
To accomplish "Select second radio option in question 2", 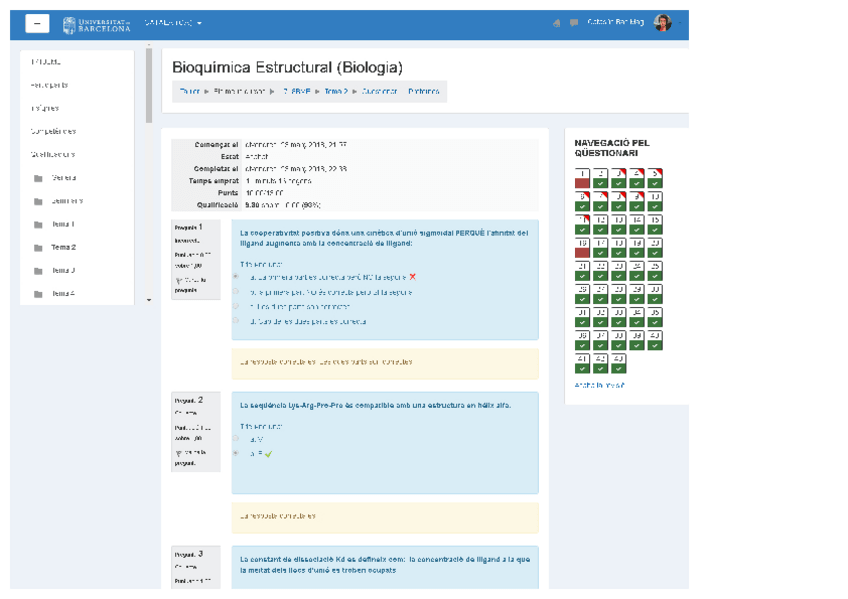I will pyautogui.click(x=236, y=453).
